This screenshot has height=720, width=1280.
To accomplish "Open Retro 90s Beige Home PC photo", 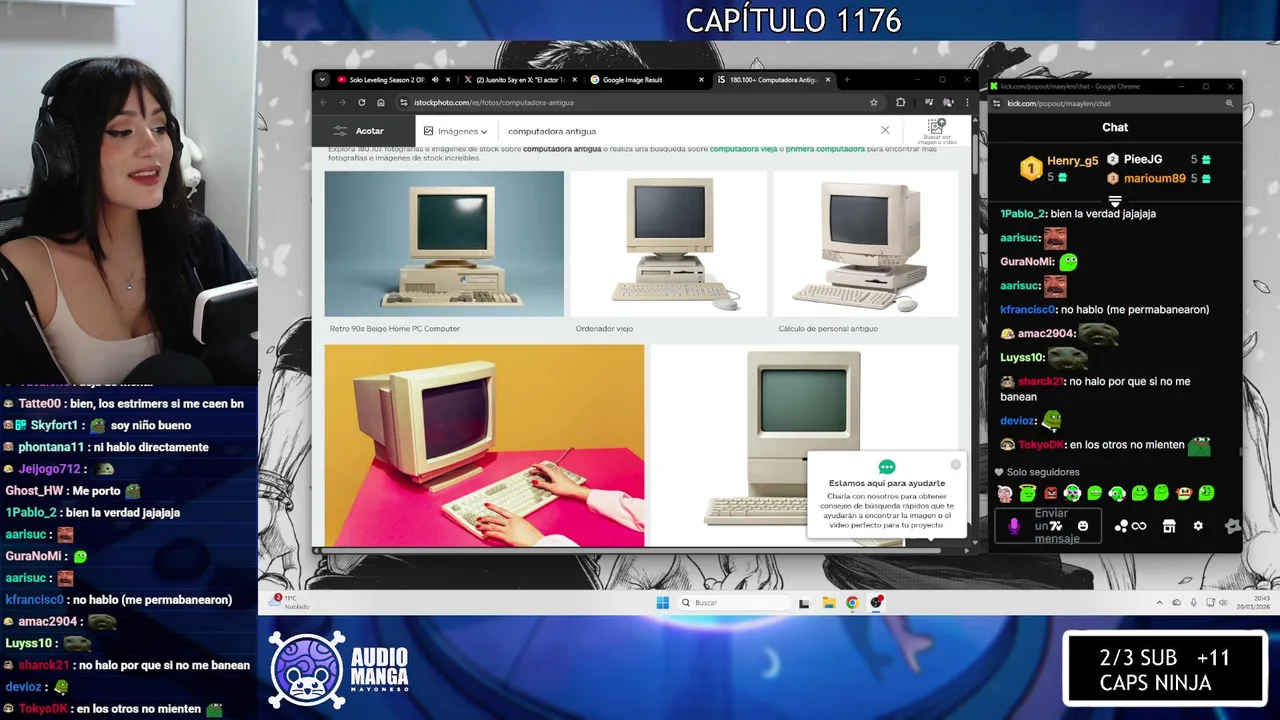I will coord(444,244).
